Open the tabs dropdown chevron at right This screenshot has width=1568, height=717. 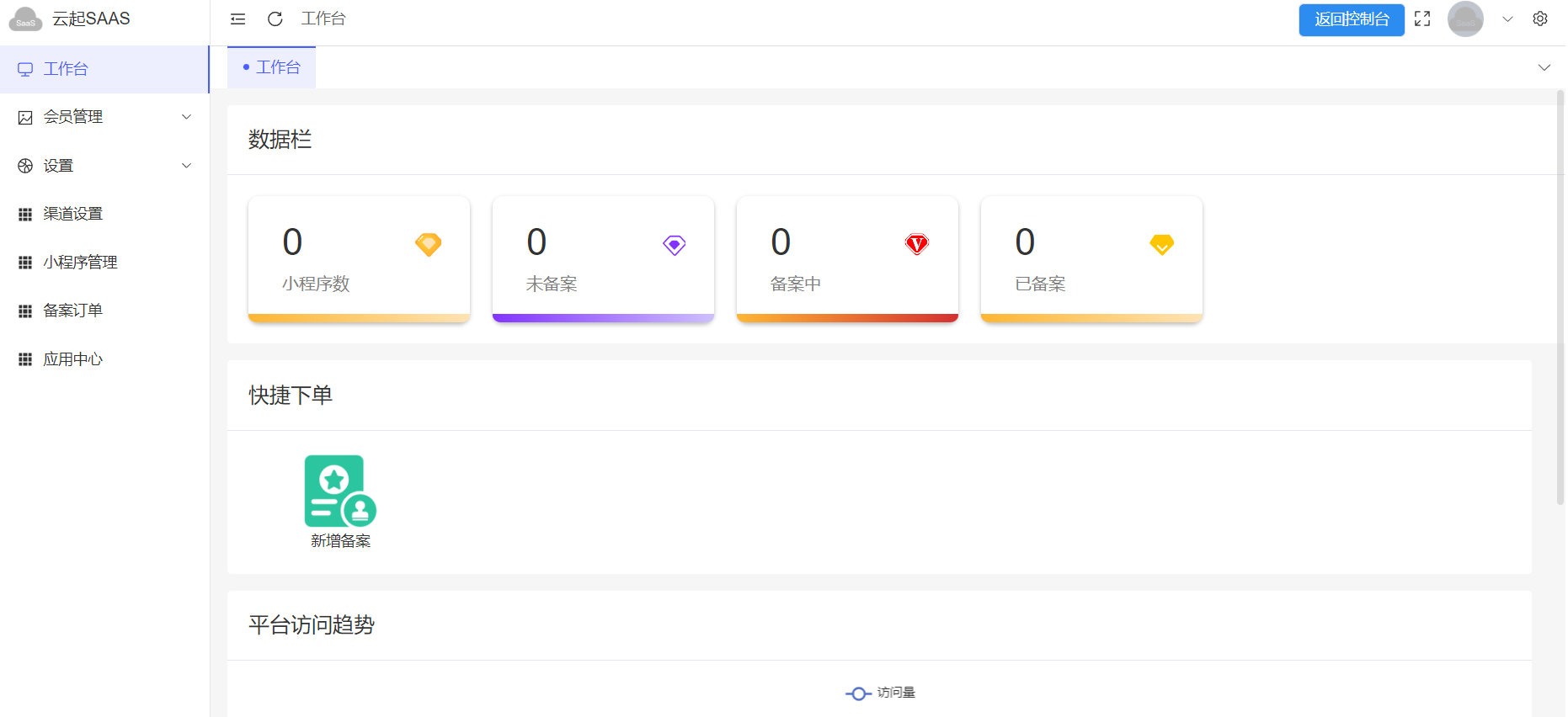[1544, 67]
